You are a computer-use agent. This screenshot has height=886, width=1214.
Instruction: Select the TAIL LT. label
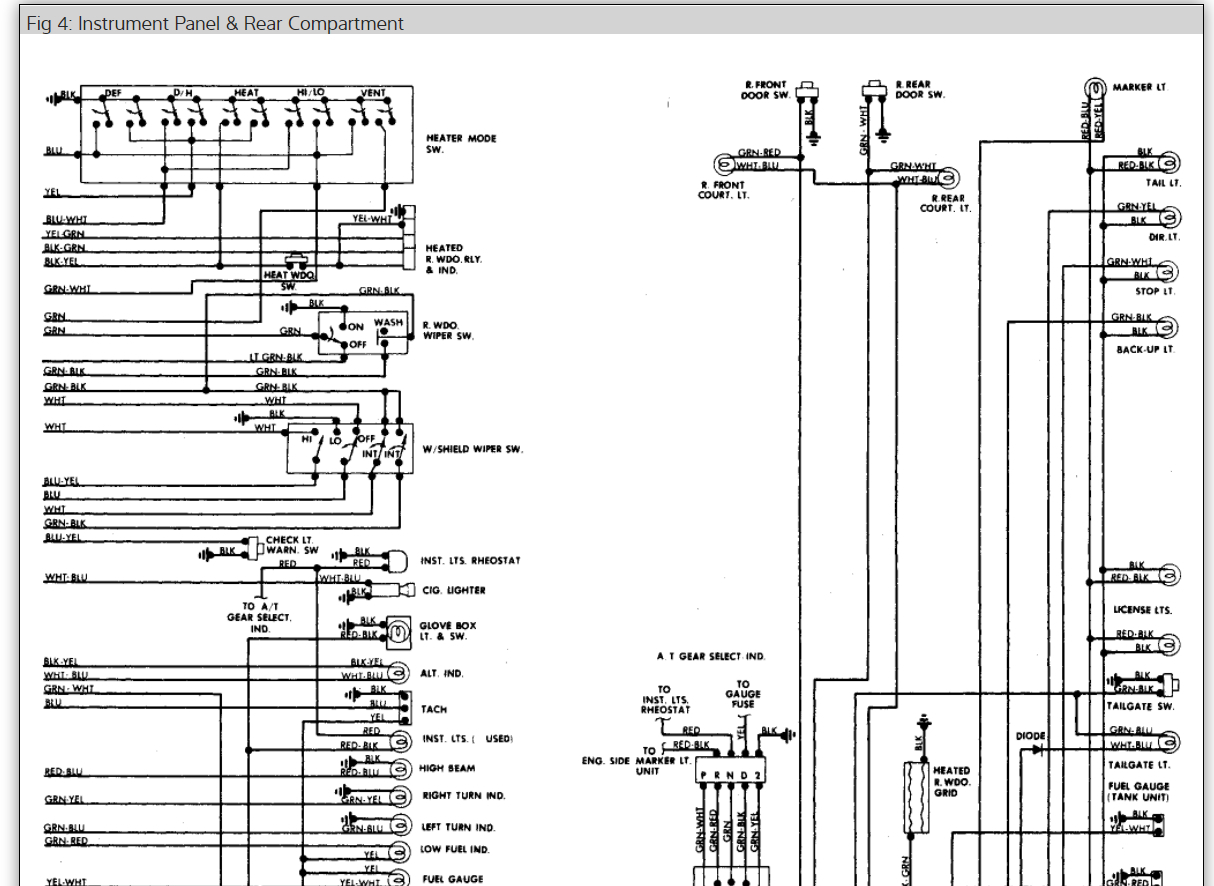1163,184
